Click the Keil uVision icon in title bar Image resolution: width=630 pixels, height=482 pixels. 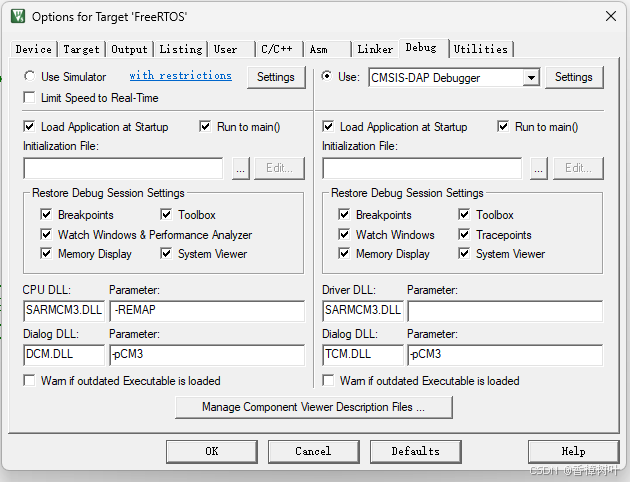point(18,16)
